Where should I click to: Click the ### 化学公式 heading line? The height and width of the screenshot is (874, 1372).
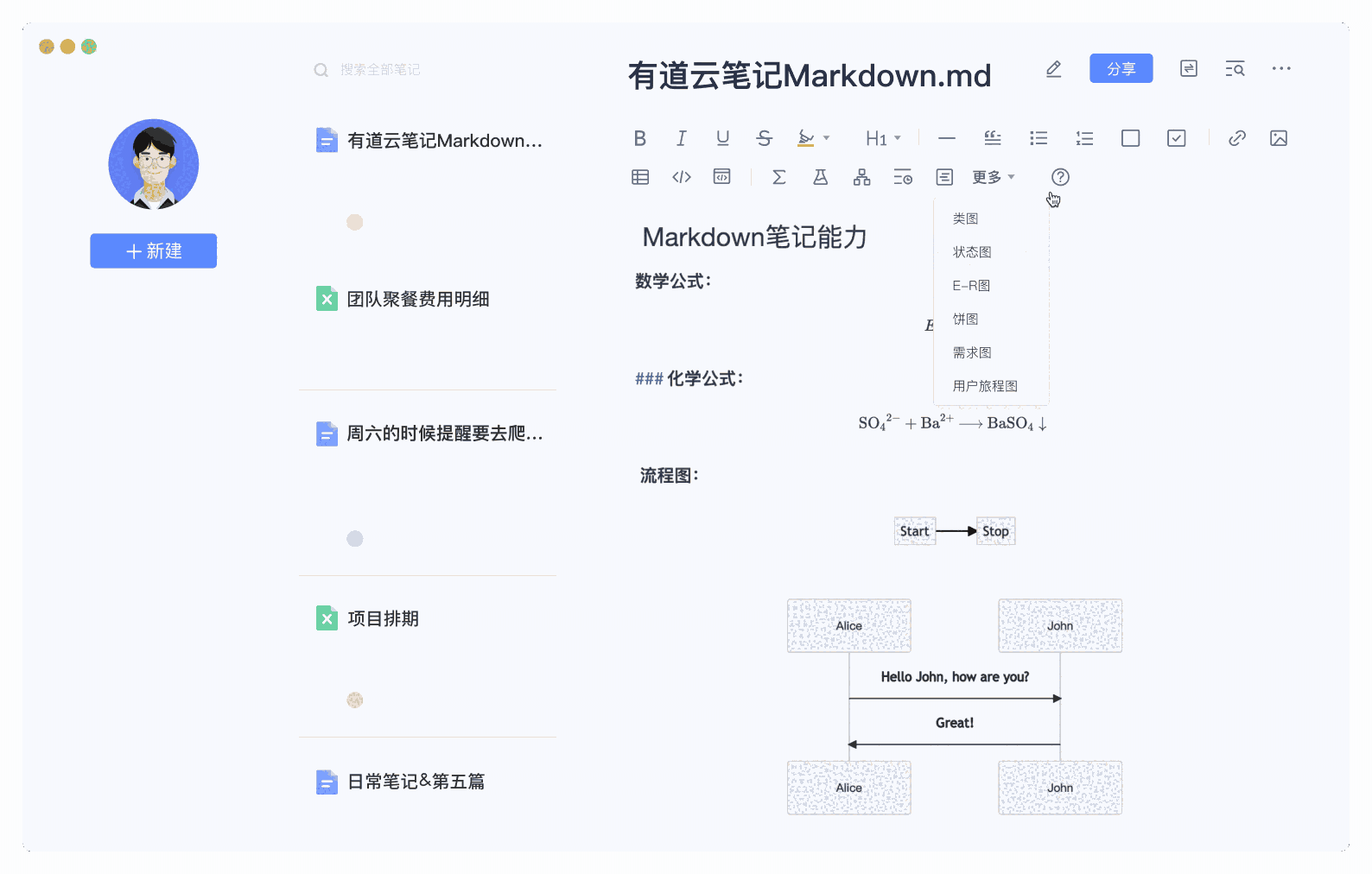pos(689,378)
